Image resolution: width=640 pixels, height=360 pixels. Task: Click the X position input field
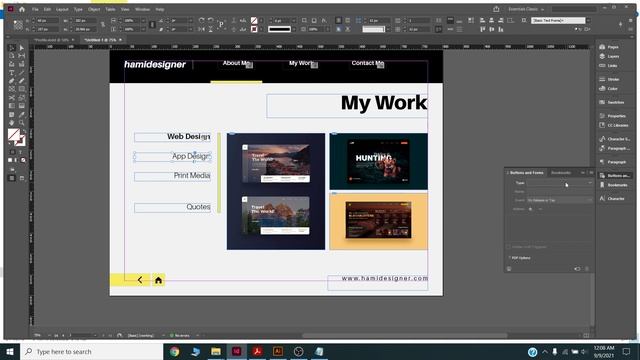point(47,20)
